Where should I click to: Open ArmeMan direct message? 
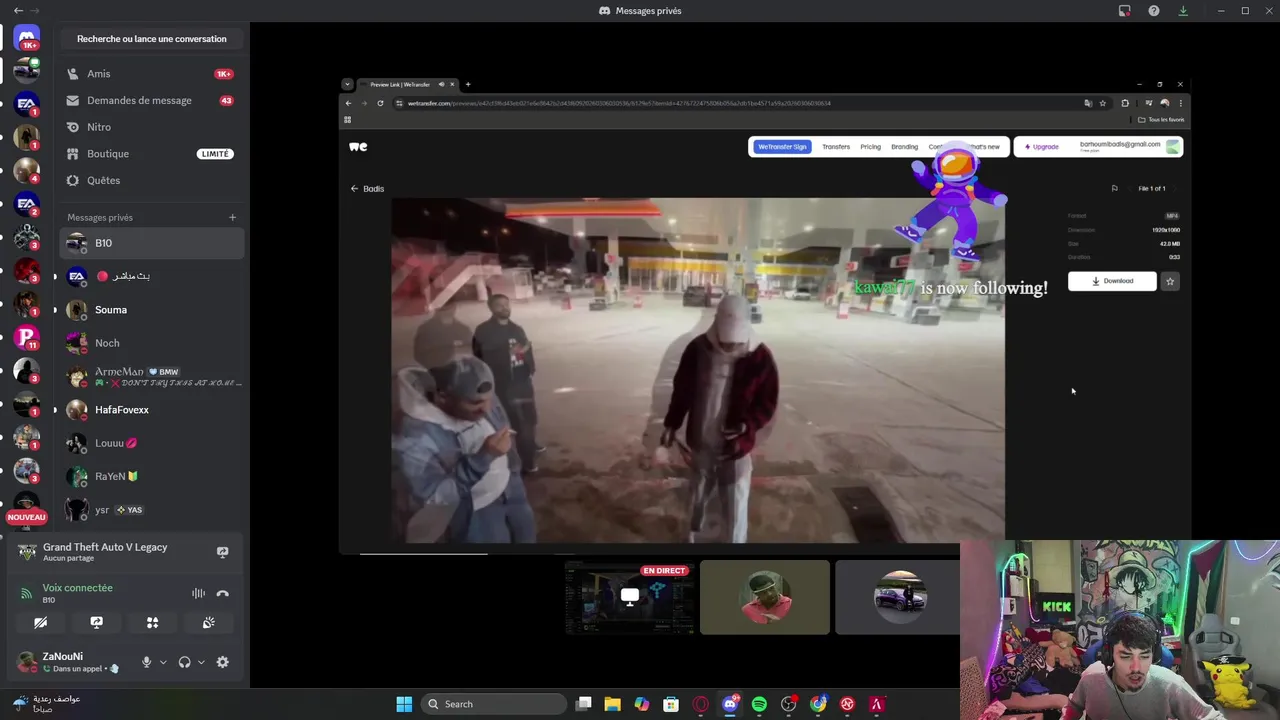152,376
